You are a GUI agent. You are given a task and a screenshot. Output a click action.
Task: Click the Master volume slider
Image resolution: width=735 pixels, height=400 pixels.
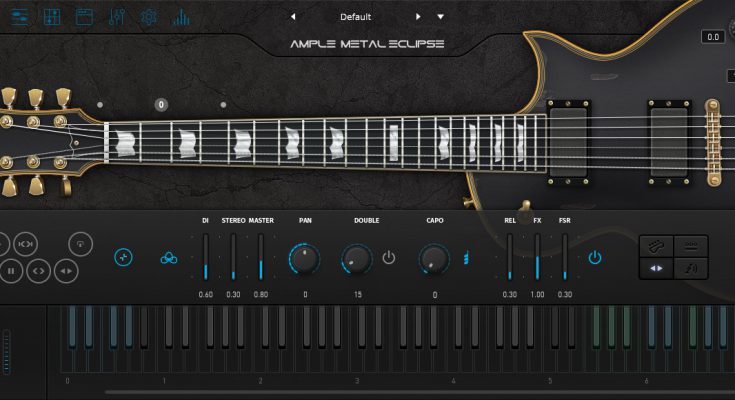click(x=261, y=258)
